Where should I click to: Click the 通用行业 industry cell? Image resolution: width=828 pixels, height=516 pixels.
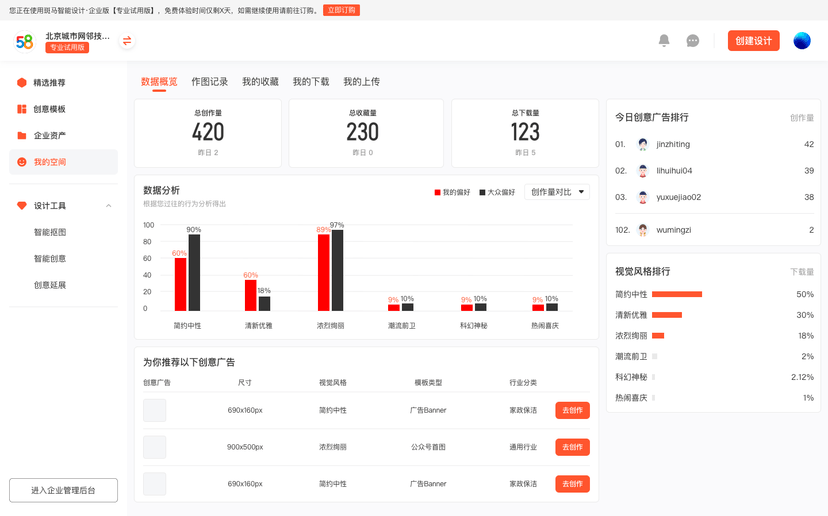pos(523,447)
